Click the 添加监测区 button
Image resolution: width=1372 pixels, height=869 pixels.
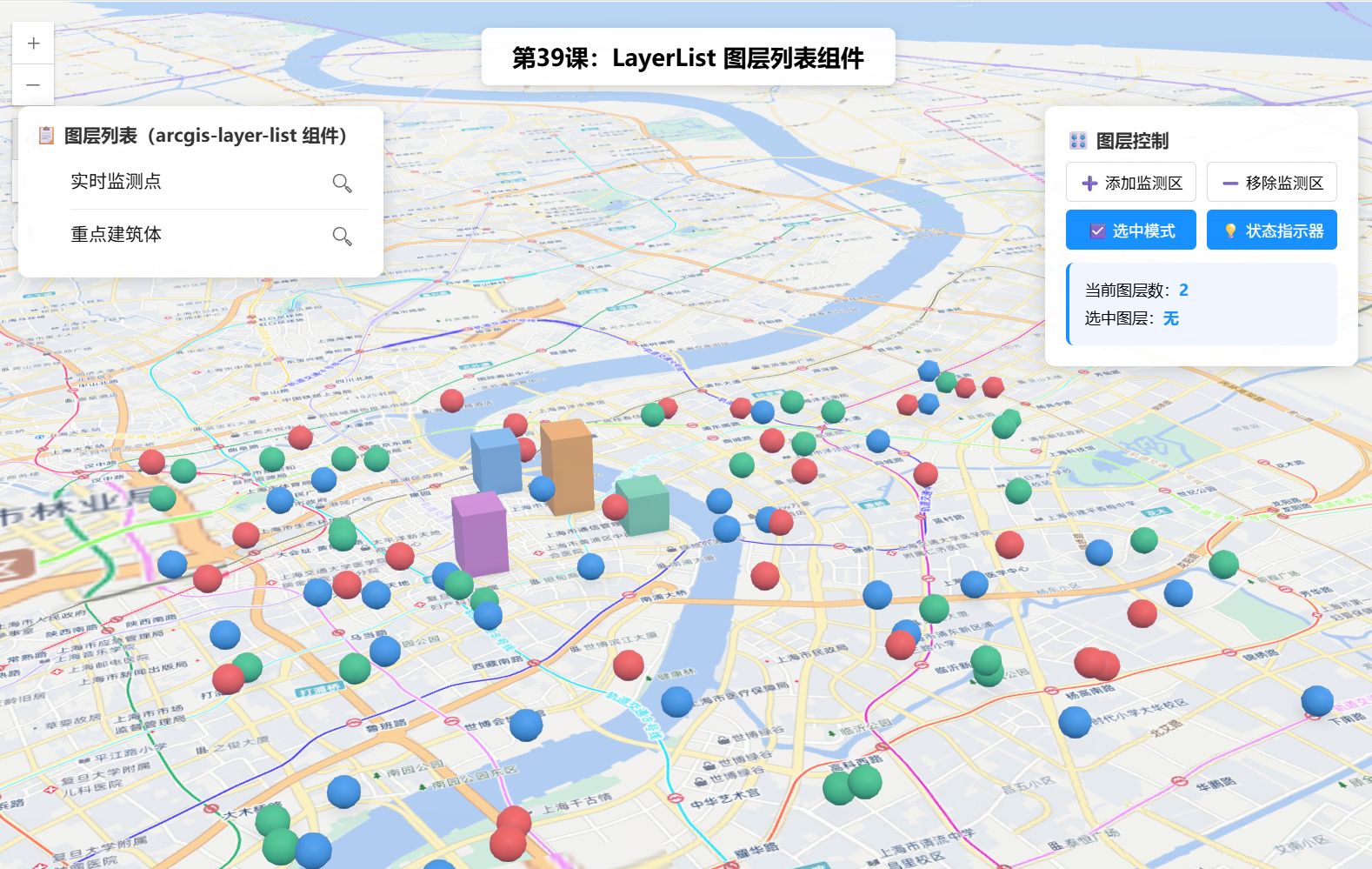coord(1131,182)
